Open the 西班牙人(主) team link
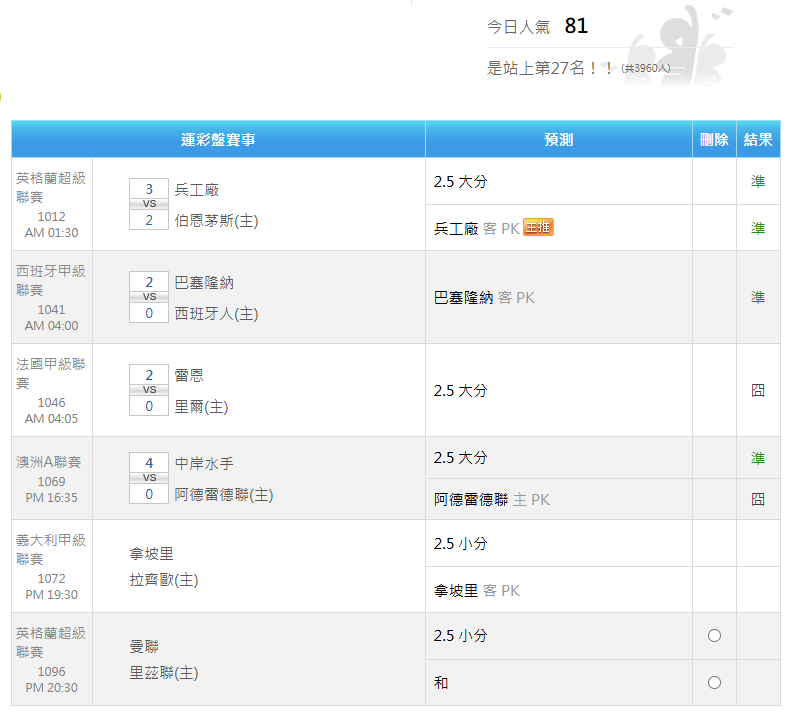Image resolution: width=795 pixels, height=717 pixels. coord(216,313)
